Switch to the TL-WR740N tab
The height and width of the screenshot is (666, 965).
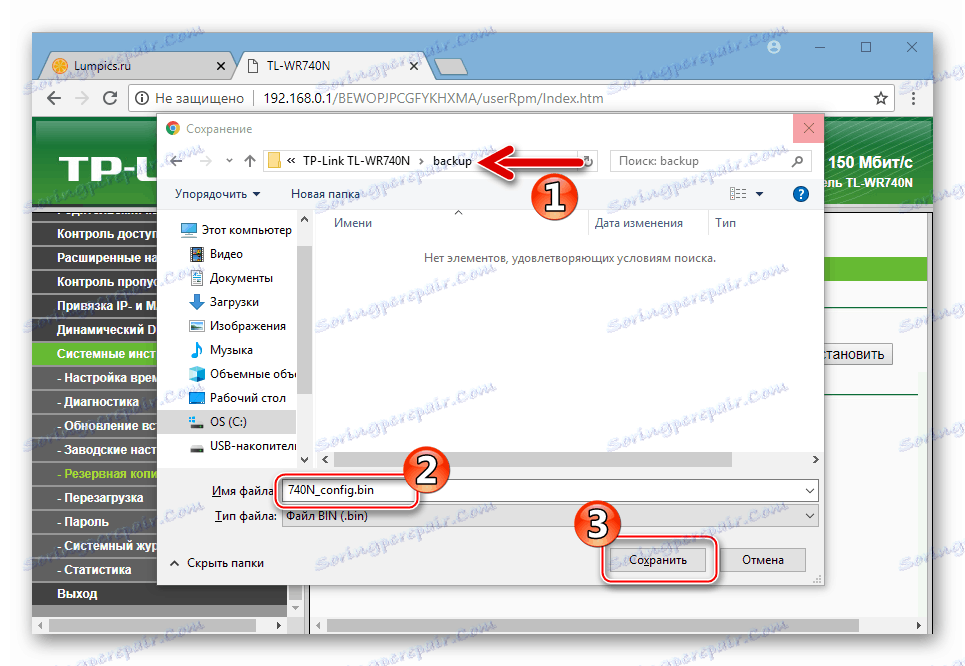click(331, 66)
